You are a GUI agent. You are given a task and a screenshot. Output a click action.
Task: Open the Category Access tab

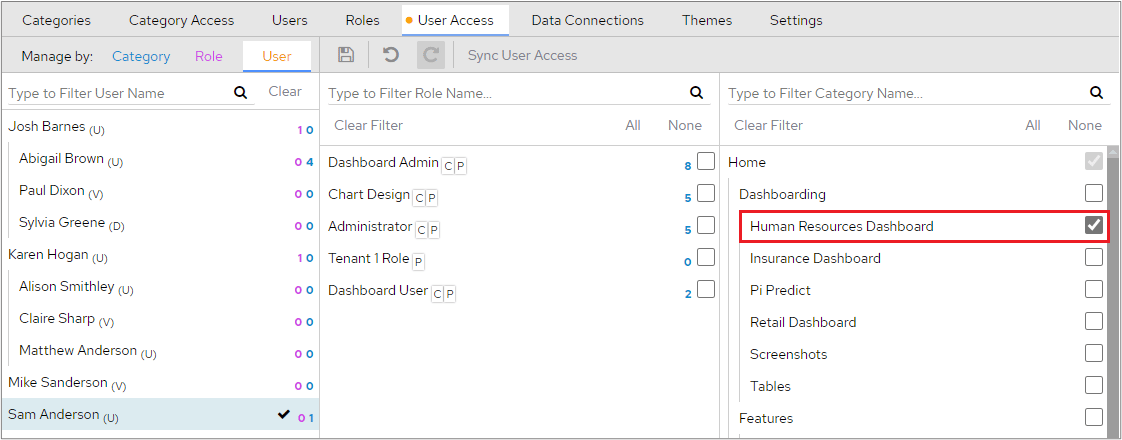tap(181, 20)
